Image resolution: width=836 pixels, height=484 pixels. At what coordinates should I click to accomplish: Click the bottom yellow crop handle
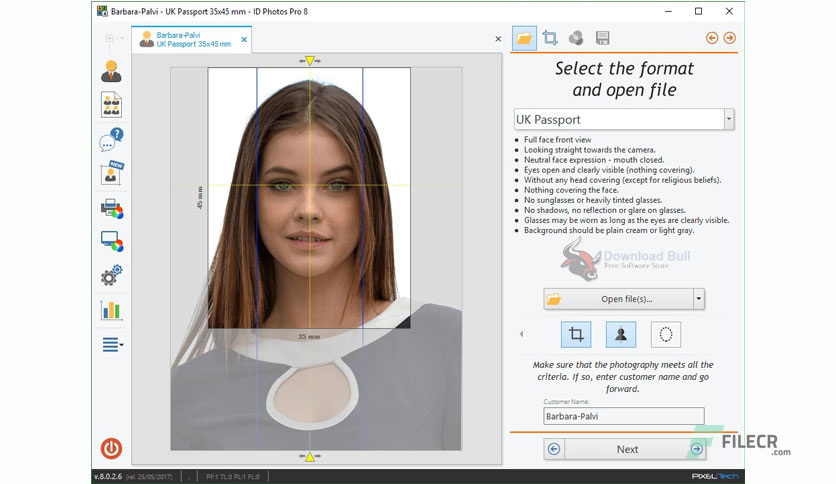point(310,457)
